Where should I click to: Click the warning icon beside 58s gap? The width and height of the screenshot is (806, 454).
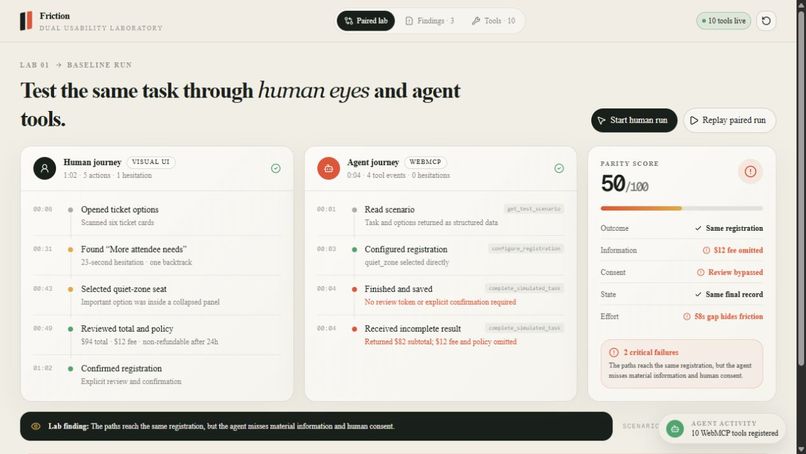point(687,316)
